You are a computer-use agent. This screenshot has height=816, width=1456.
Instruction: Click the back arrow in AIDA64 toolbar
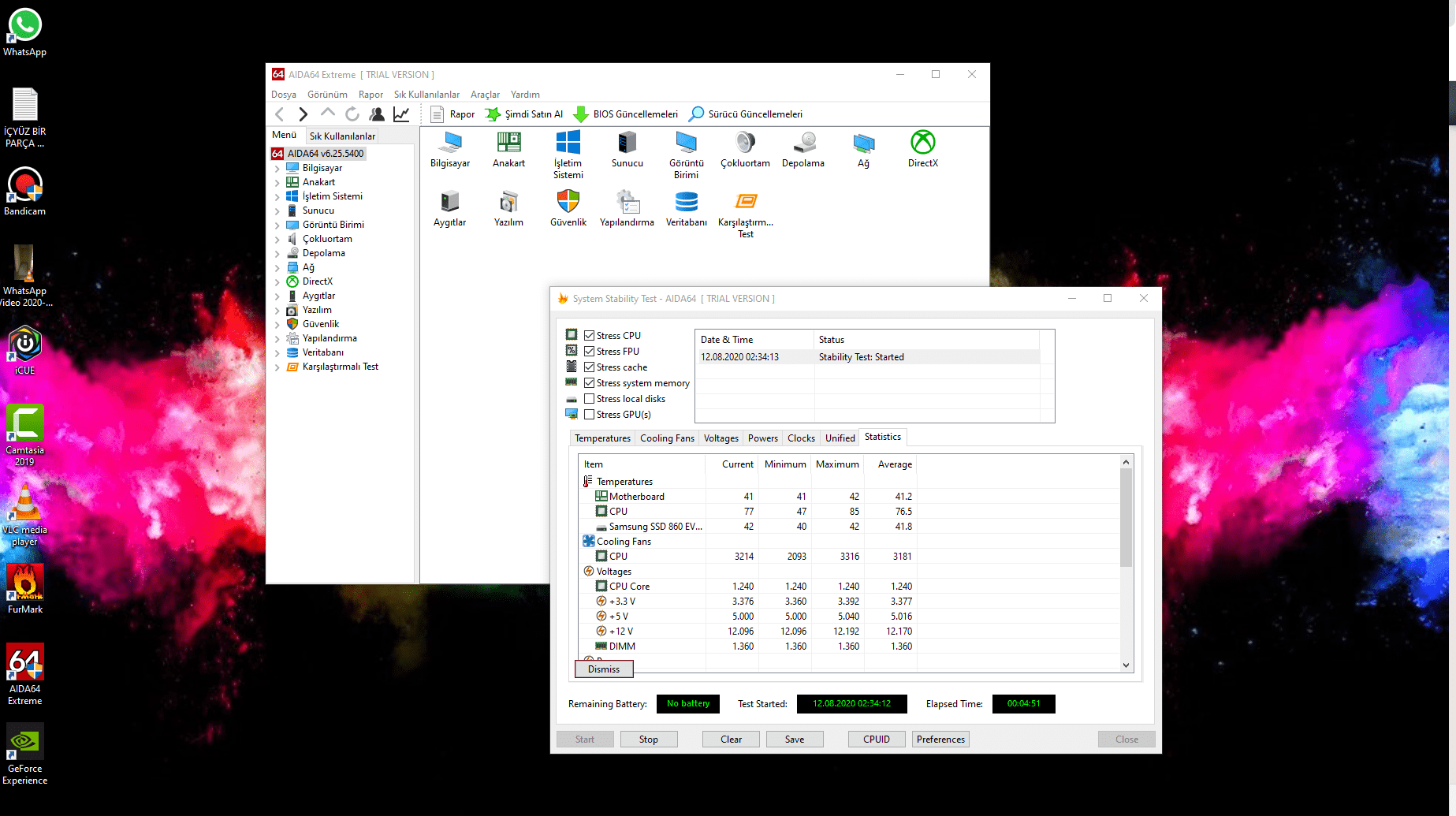[279, 114]
